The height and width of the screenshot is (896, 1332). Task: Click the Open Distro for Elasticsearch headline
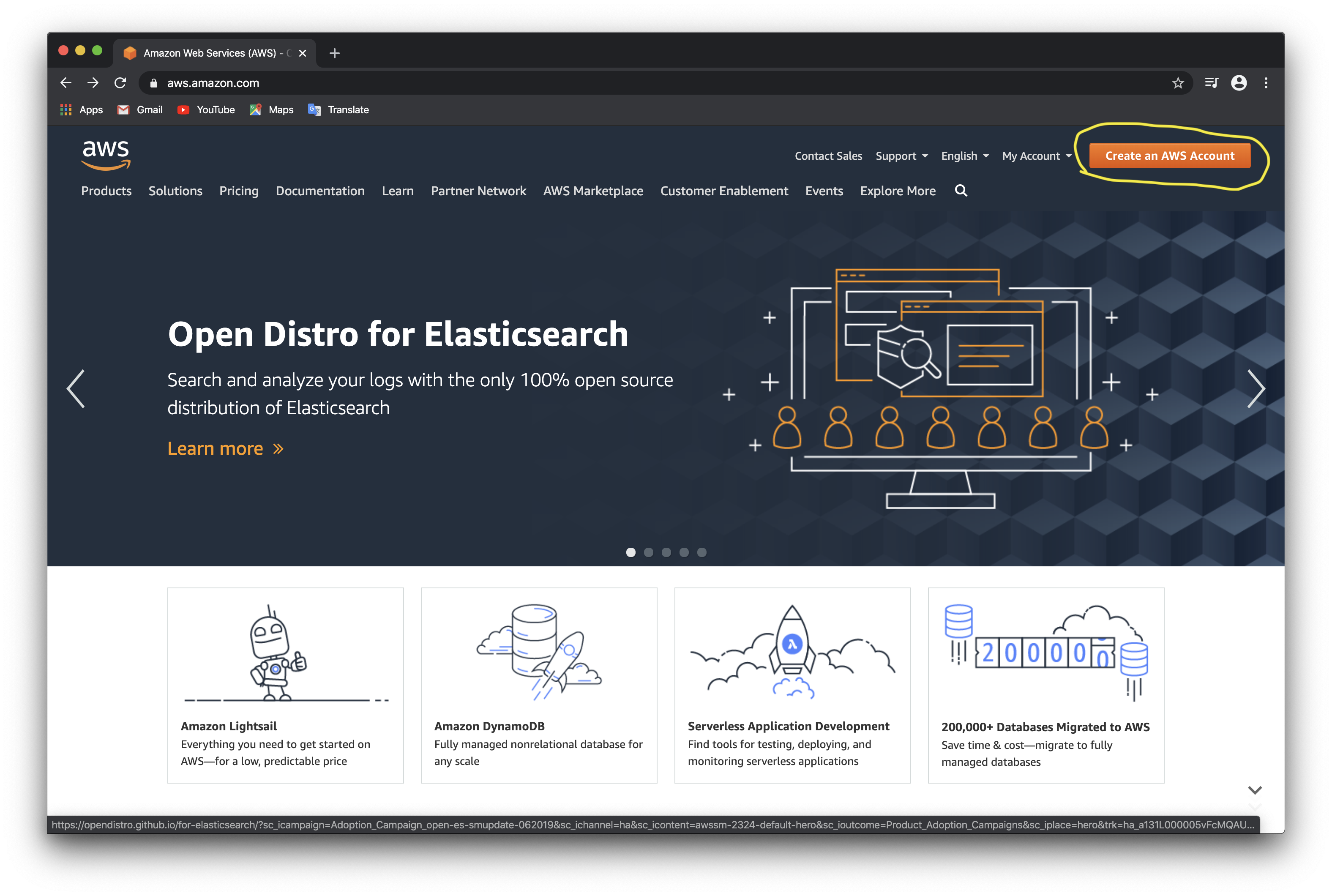398,334
